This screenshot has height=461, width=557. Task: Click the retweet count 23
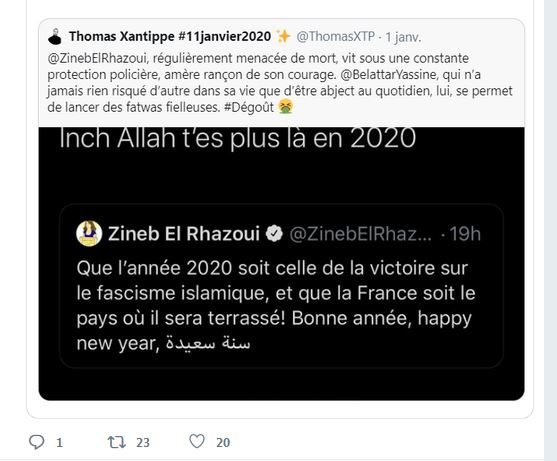click(x=143, y=443)
